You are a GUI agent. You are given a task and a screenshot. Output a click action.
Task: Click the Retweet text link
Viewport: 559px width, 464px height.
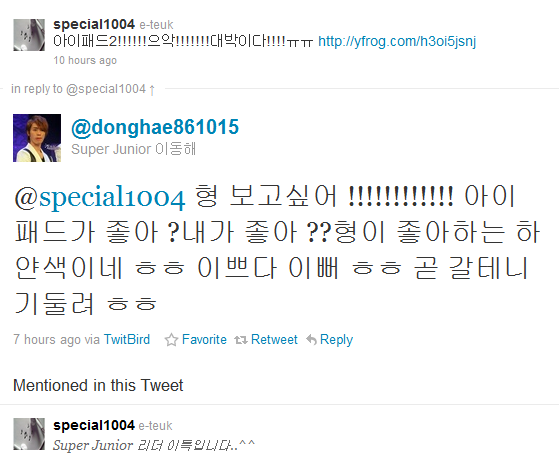pyautogui.click(x=274, y=339)
